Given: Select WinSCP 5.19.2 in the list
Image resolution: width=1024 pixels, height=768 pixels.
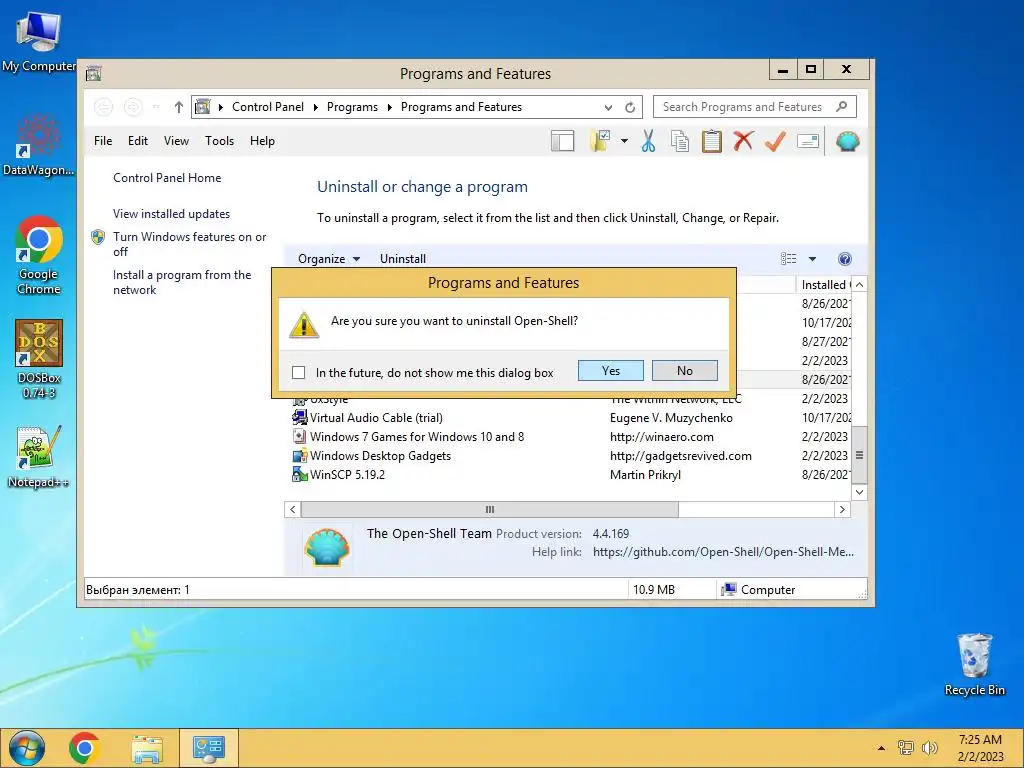Looking at the screenshot, I should pyautogui.click(x=567, y=474).
